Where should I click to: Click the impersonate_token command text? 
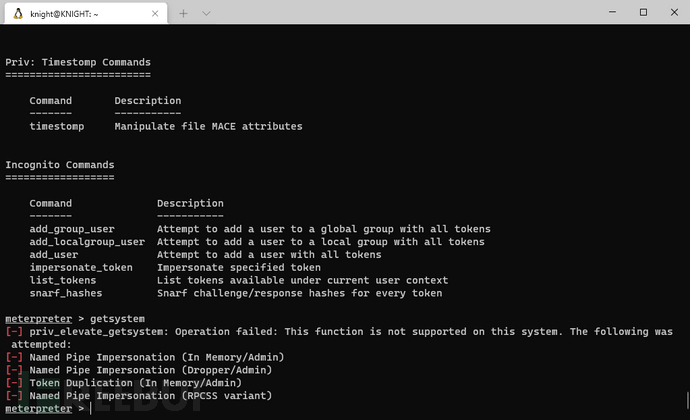coord(81,268)
